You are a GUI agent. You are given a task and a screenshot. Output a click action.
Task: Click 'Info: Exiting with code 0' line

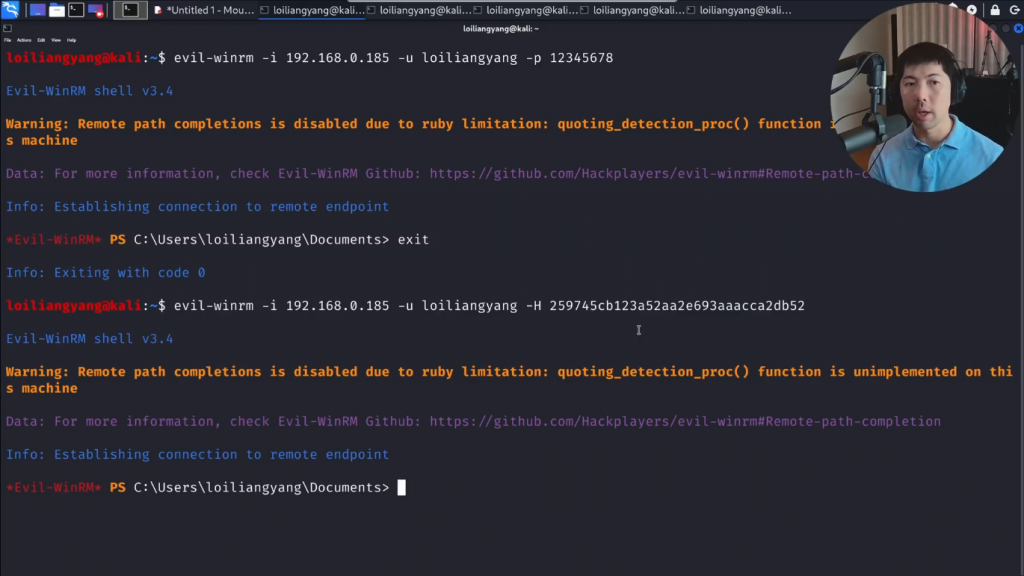coord(106,273)
